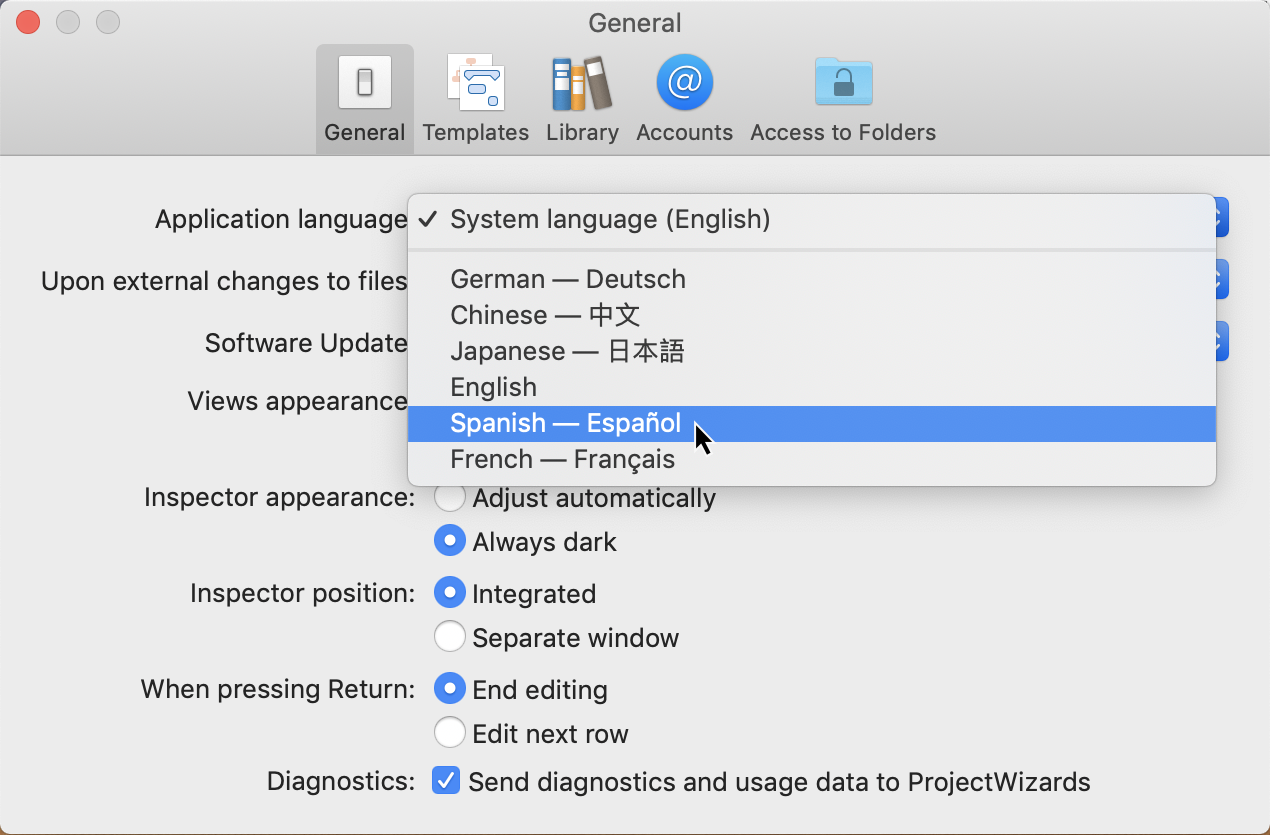Viewport: 1270px width, 835px height.
Task: Pick Japanese — 日本語 in the language menu
Action: 567,351
